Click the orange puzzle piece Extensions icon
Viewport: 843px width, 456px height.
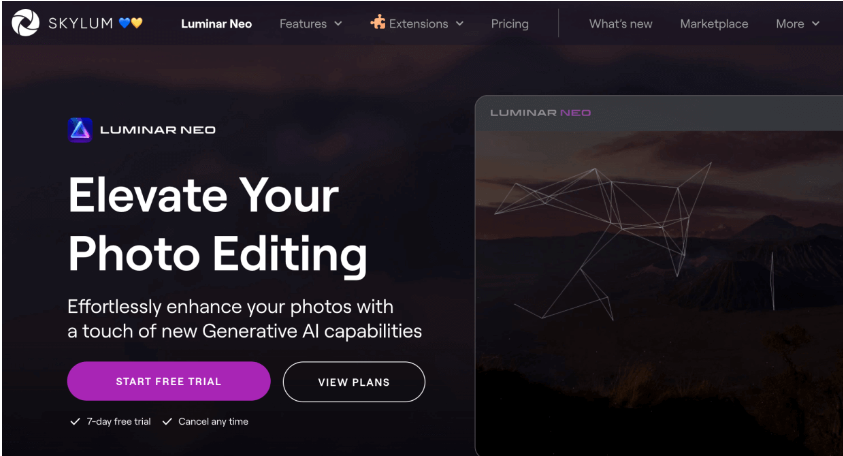378,22
